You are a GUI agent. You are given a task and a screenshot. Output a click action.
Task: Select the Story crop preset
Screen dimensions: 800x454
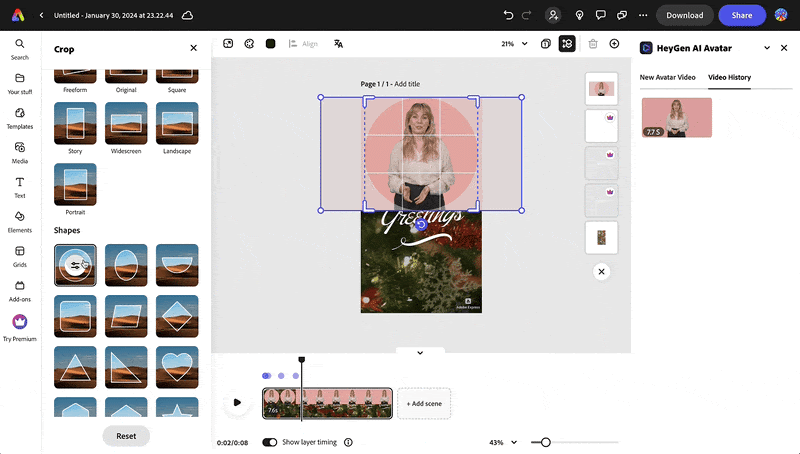(x=75, y=123)
